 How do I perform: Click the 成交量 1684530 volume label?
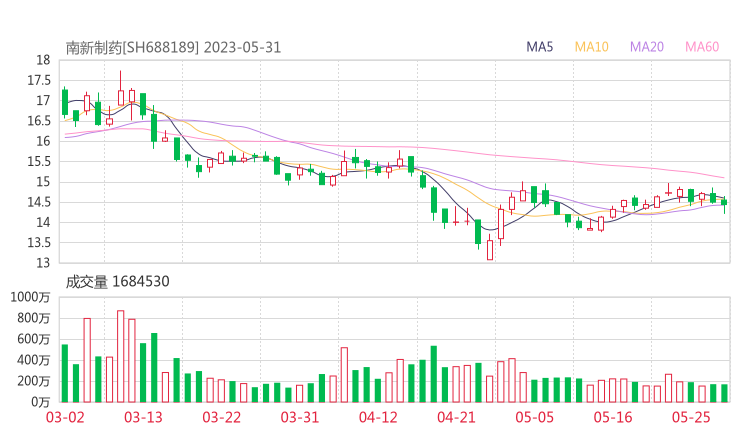(x=117, y=282)
